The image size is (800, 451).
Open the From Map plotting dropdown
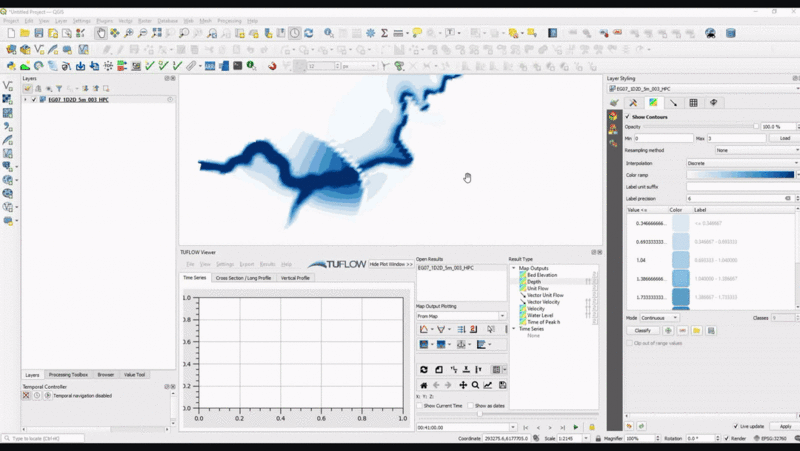click(460, 316)
